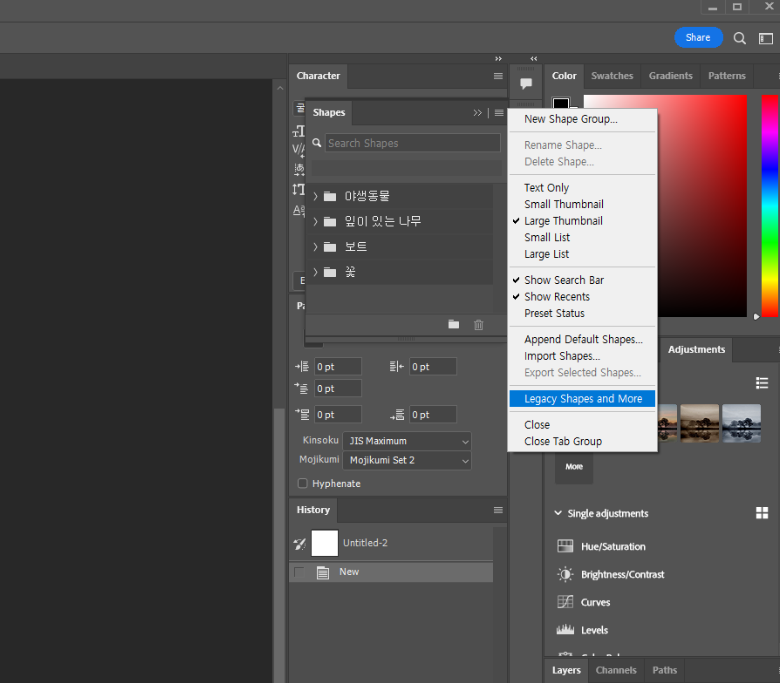Screen dimensions: 780x683
Task: Toggle the Hyphenate checkbox
Action: 302,483
